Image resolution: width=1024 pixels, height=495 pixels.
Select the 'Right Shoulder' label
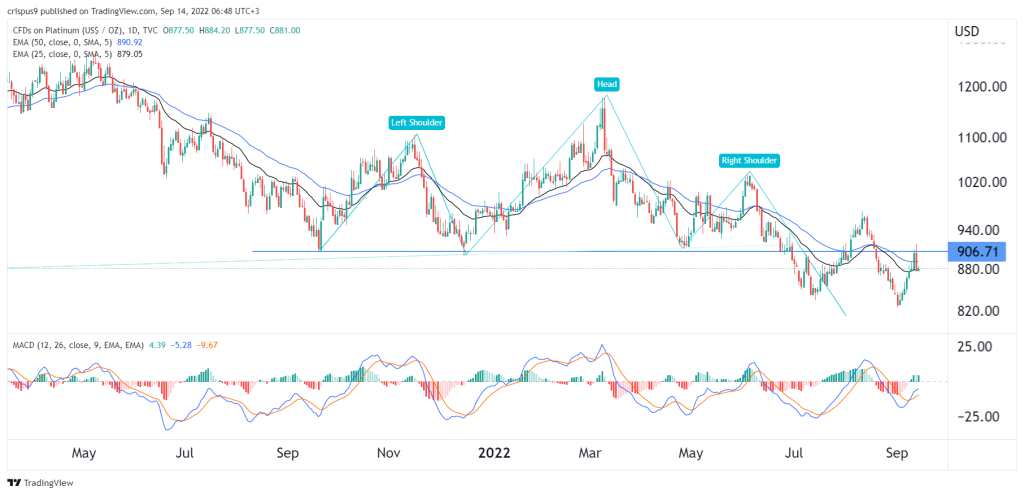point(750,160)
